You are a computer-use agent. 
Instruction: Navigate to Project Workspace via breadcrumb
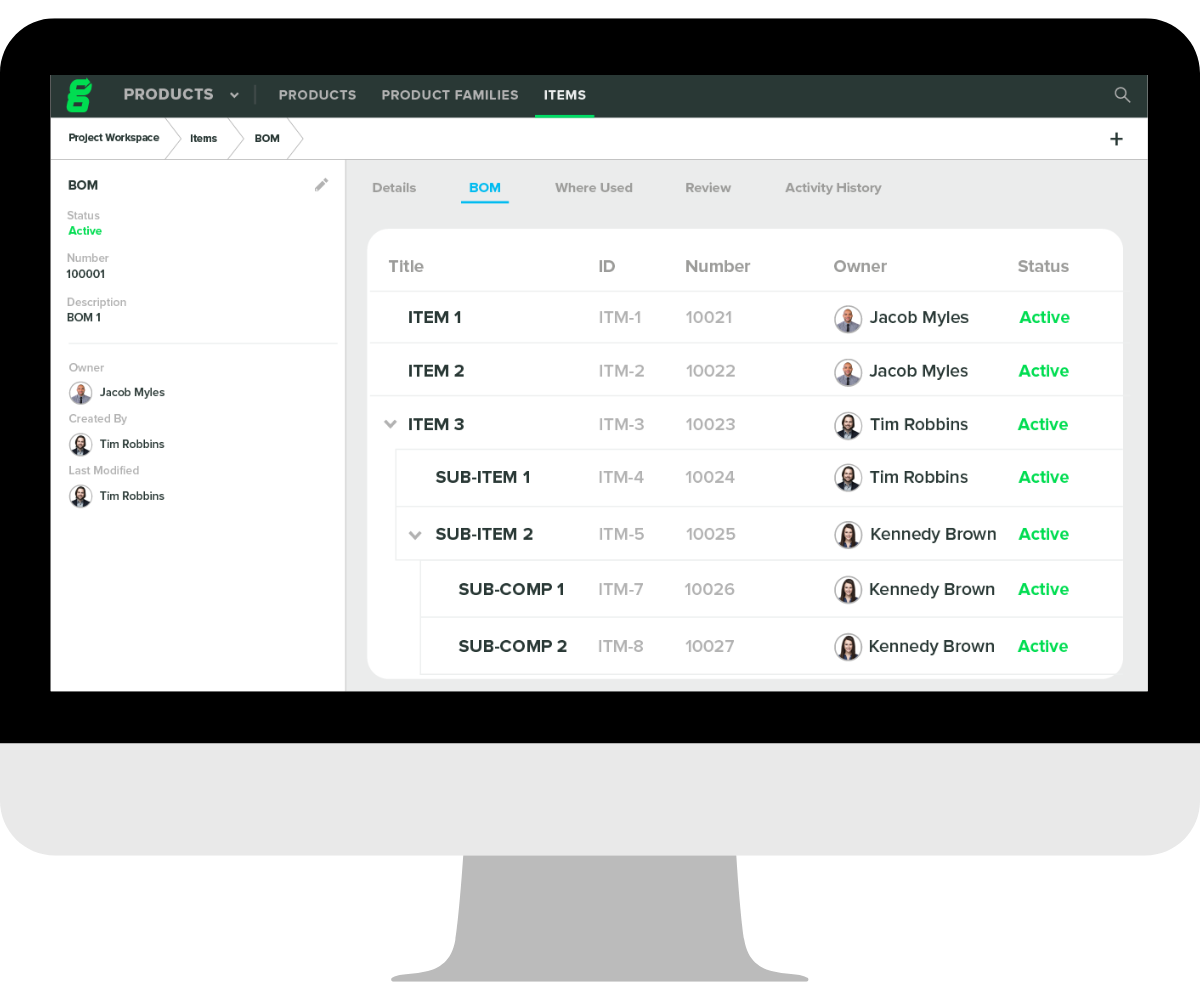(x=113, y=138)
